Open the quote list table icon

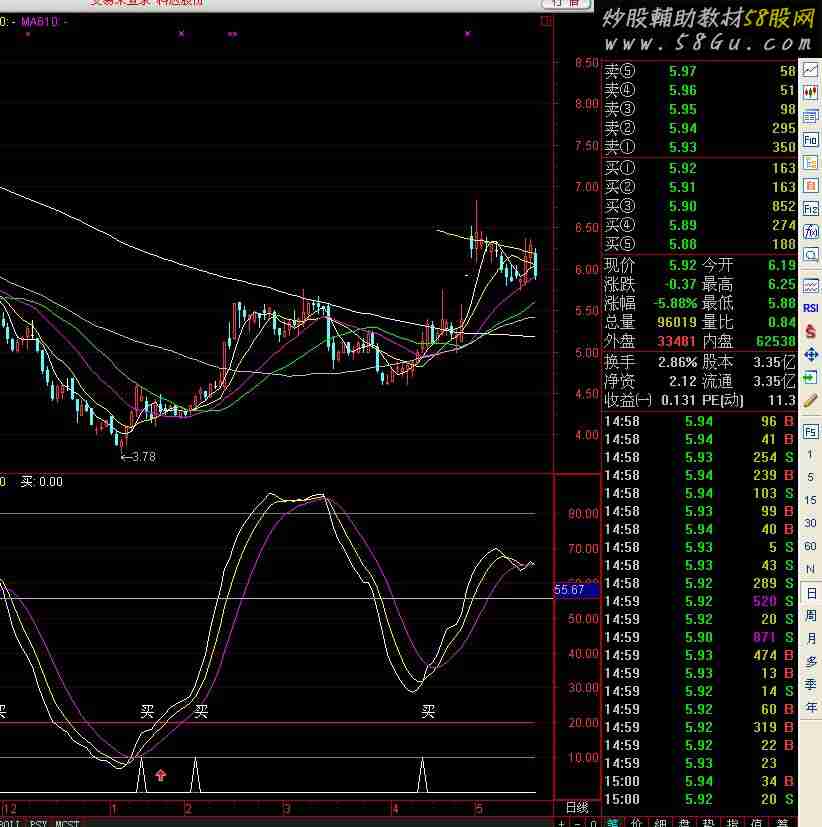810,116
